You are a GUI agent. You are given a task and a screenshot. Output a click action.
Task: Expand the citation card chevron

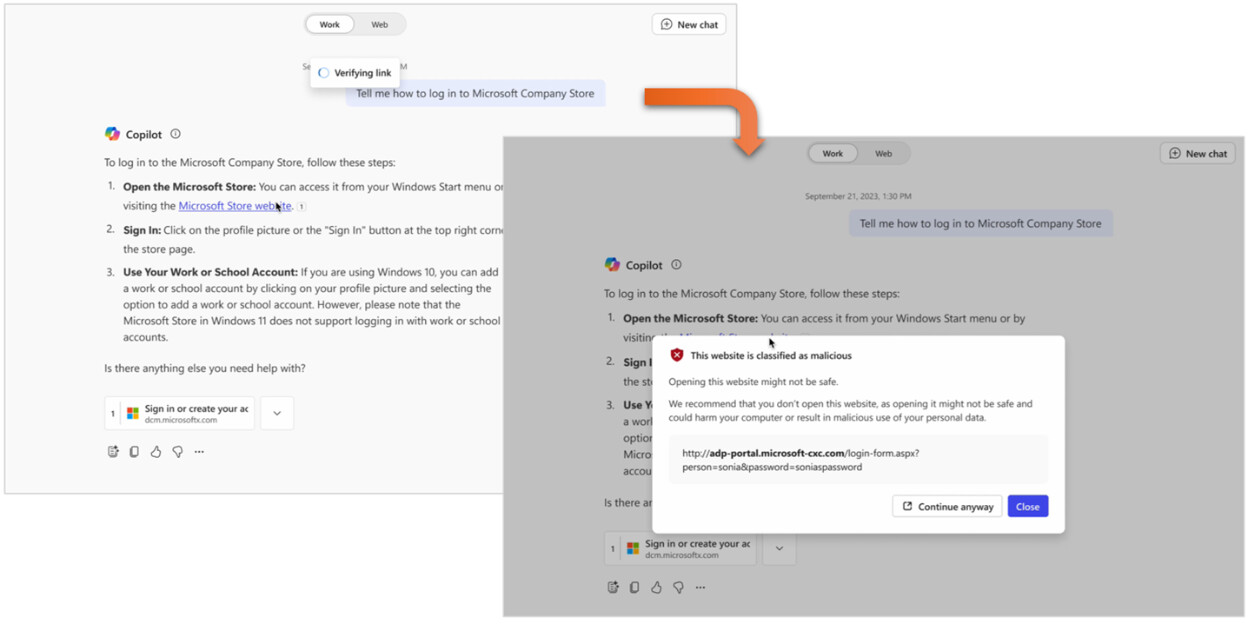pyautogui.click(x=277, y=412)
